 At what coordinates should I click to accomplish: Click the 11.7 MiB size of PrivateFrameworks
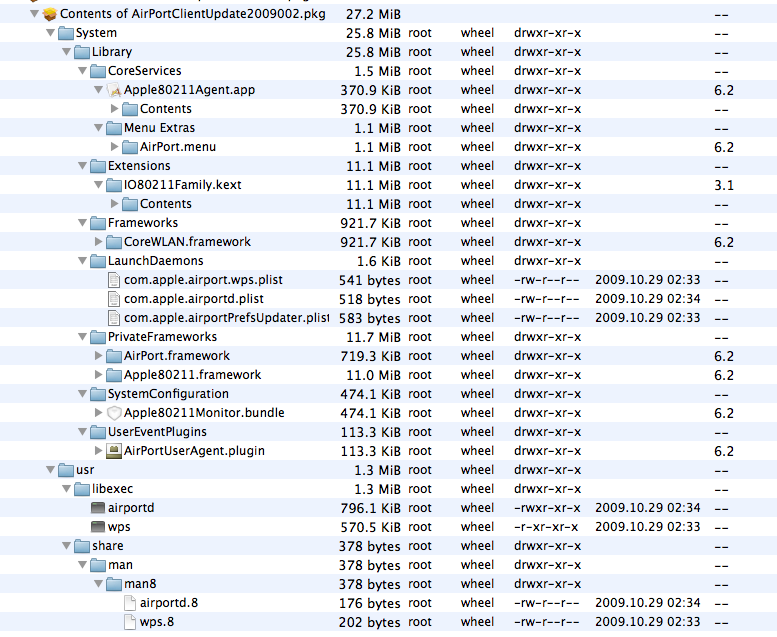coord(373,337)
